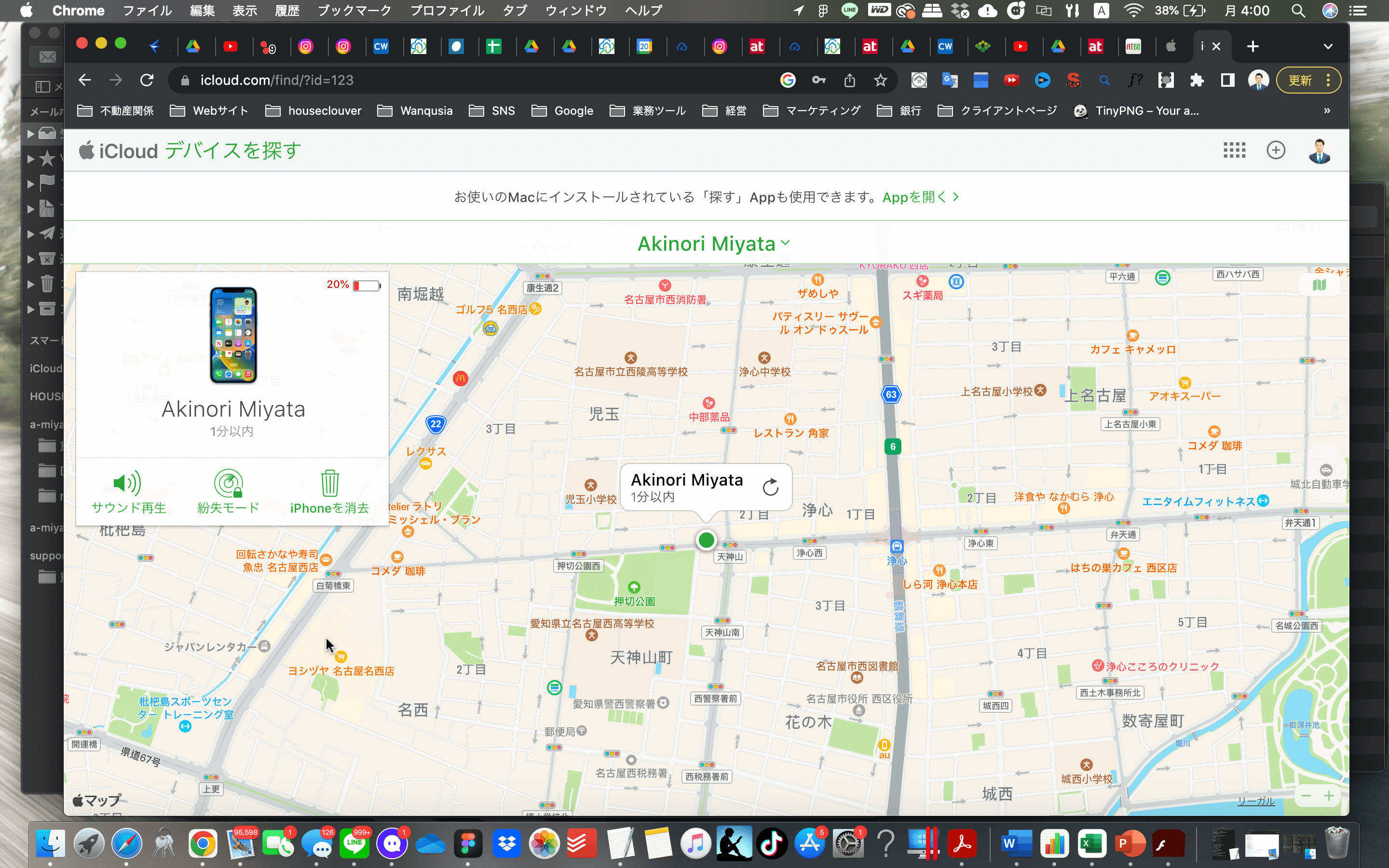The image size is (1389, 868).
Task: Open Chrome tab search chevron
Action: [x=1328, y=46]
